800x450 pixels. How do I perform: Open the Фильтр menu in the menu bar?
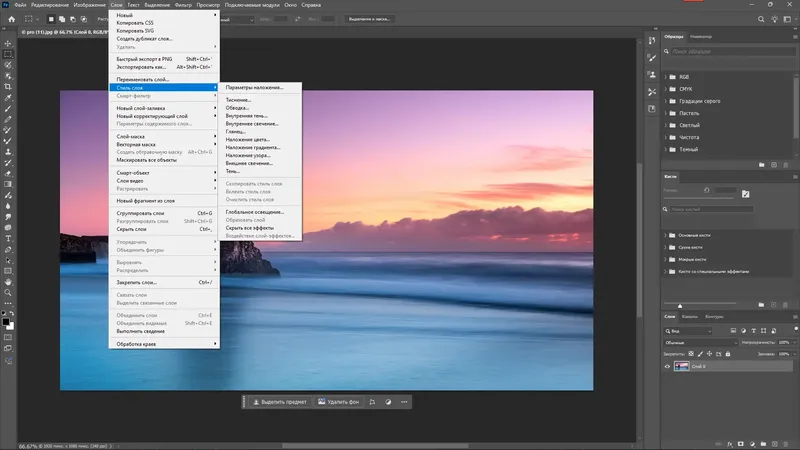pyautogui.click(x=183, y=5)
